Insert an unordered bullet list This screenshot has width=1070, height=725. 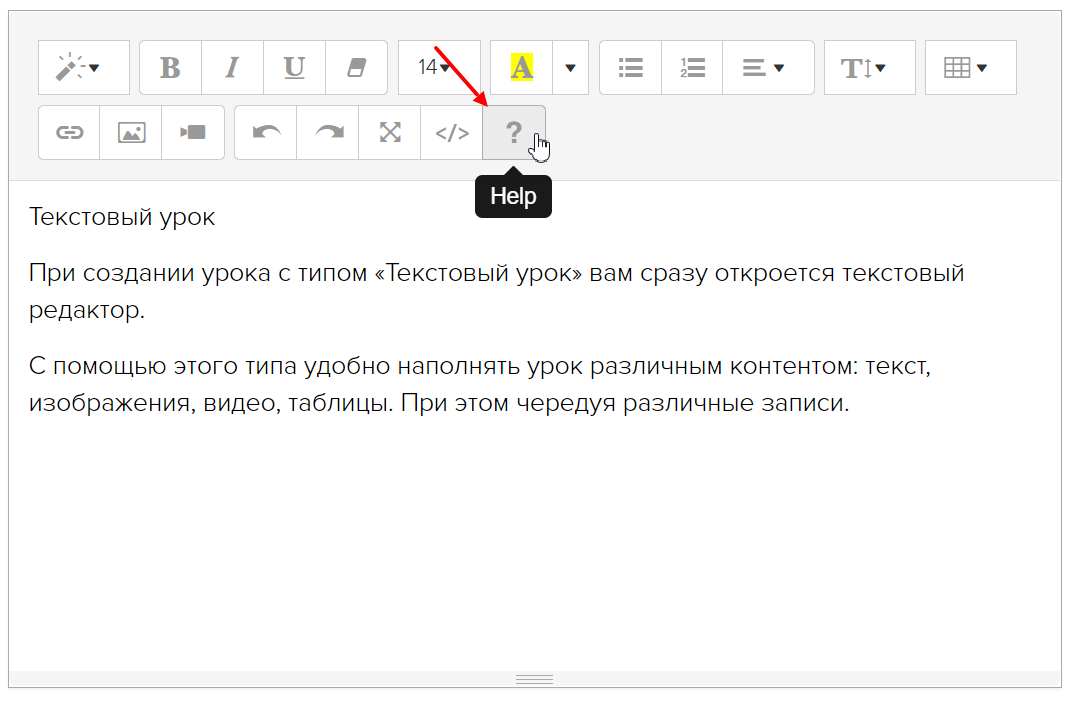pos(630,68)
